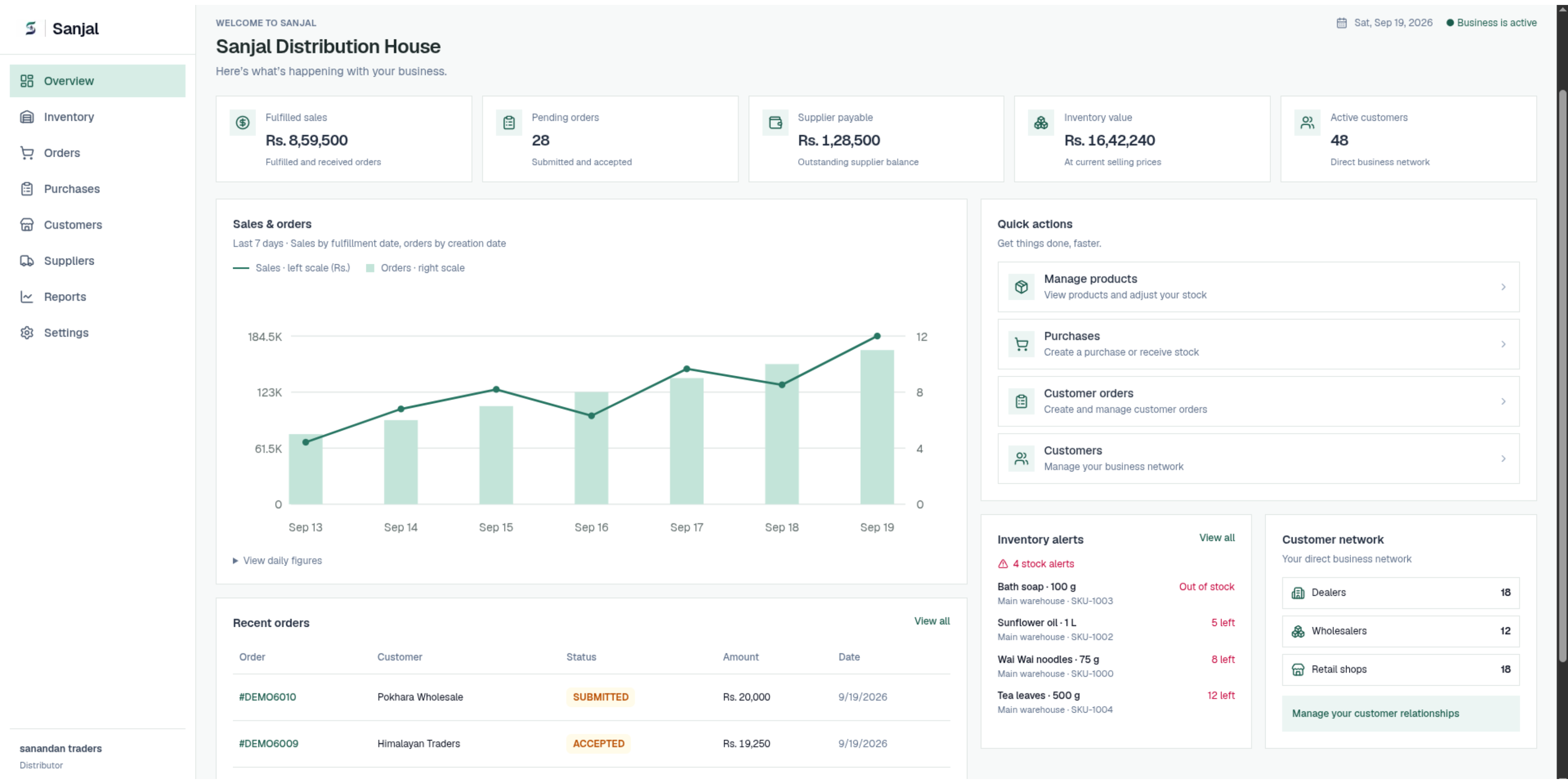Click the Retail shops row
This screenshot has height=784, width=1568.
tap(1400, 670)
